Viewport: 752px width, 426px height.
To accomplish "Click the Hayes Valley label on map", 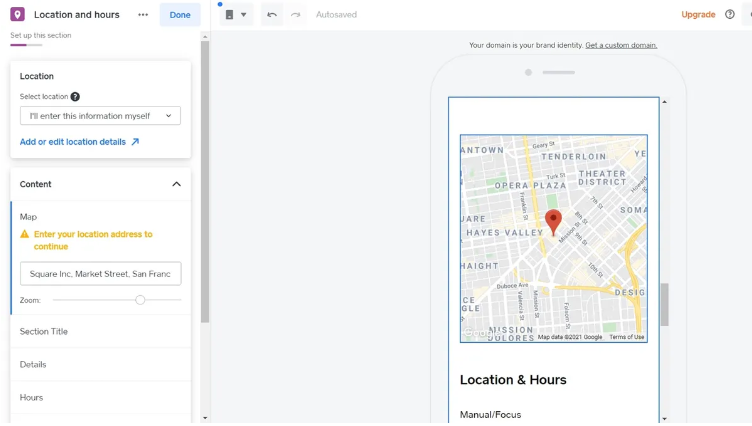I will coord(505,233).
